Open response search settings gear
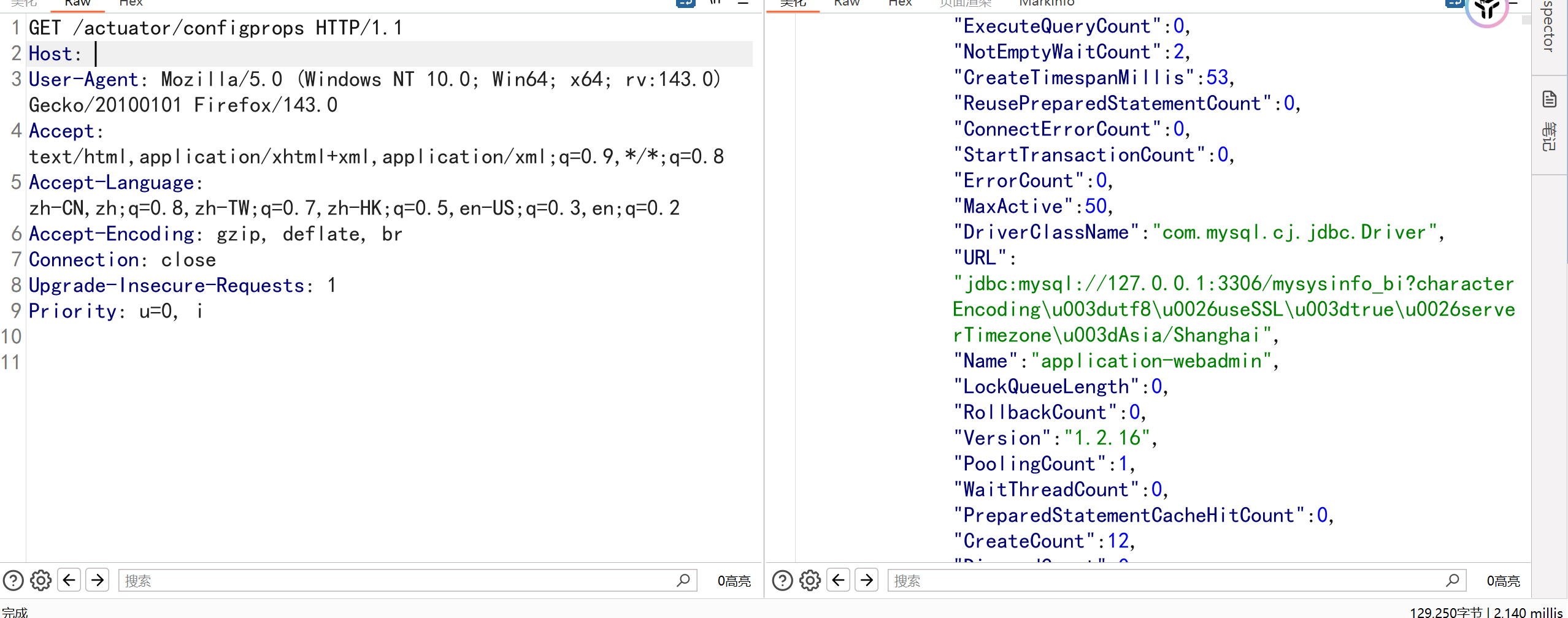1568x618 pixels. click(810, 580)
